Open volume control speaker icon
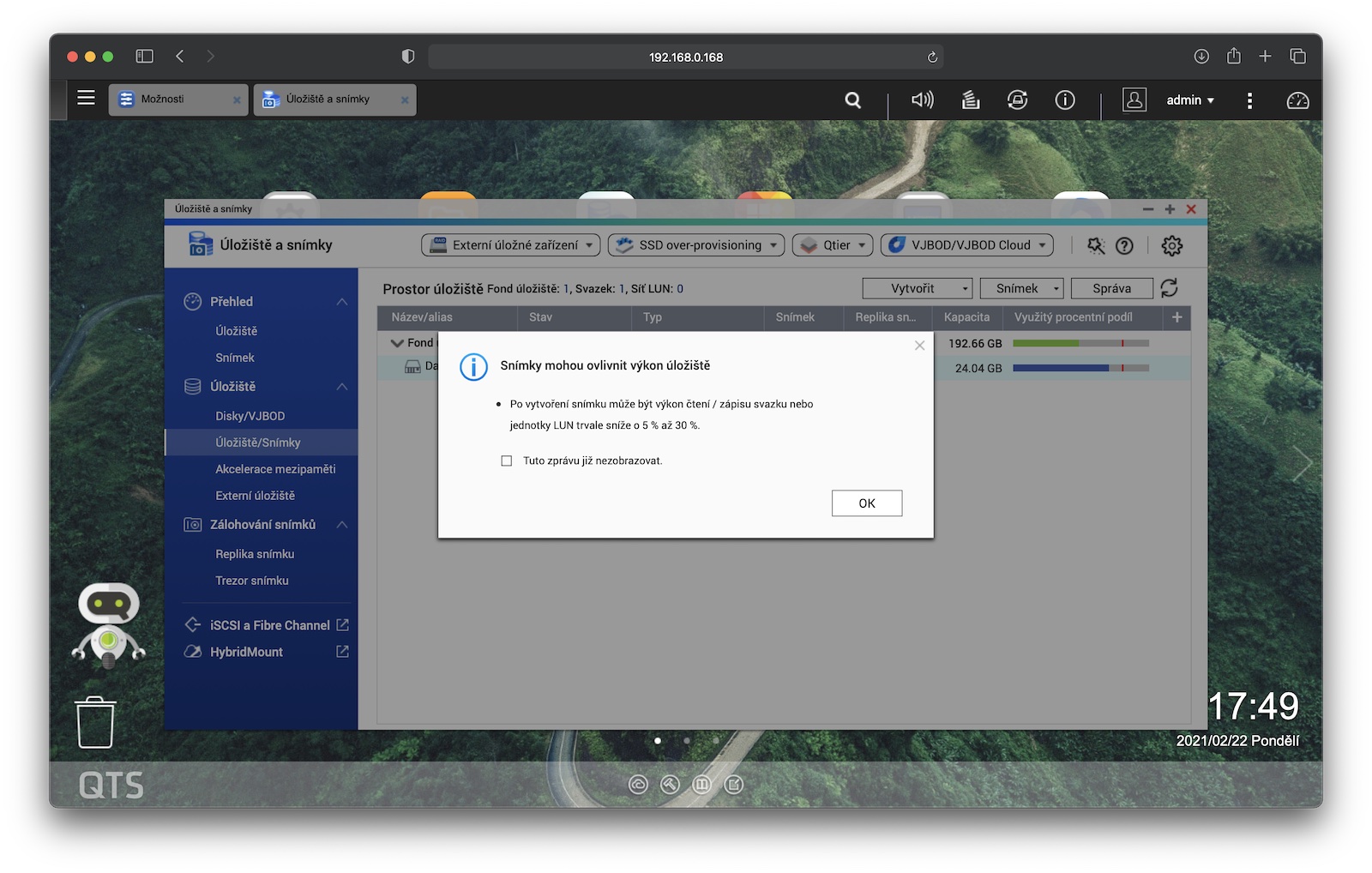The image size is (1372, 873). 922,99
